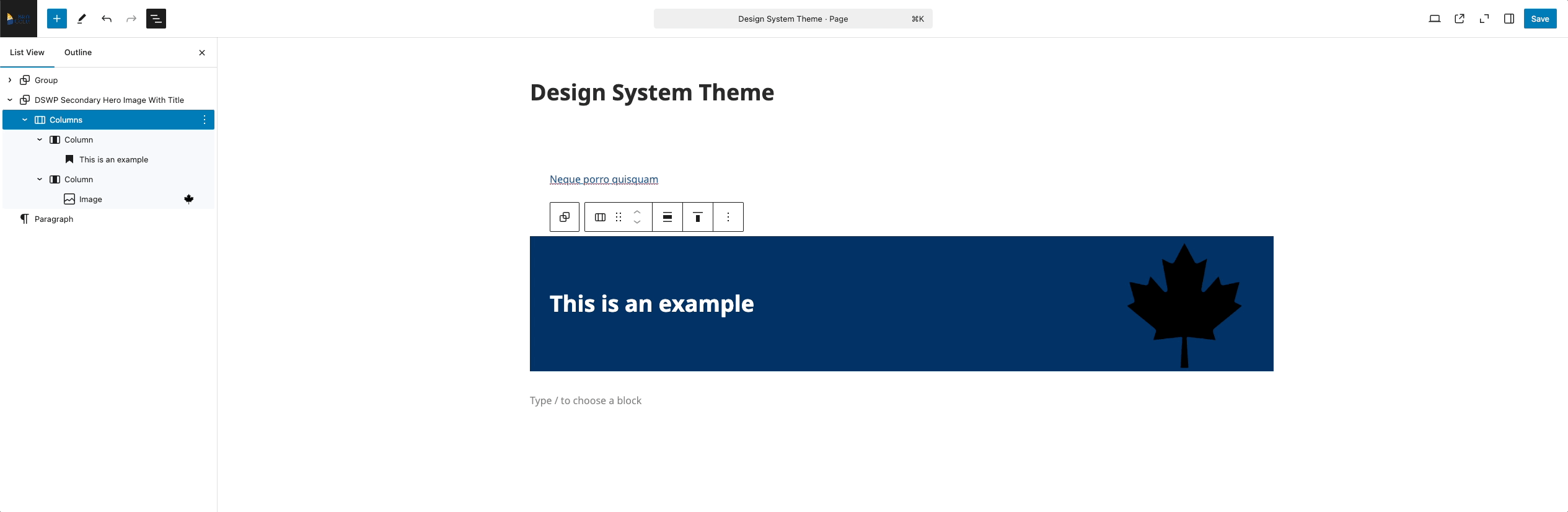Image resolution: width=1568 pixels, height=512 pixels.
Task: Open block Options menu in toolbar
Action: 728,217
